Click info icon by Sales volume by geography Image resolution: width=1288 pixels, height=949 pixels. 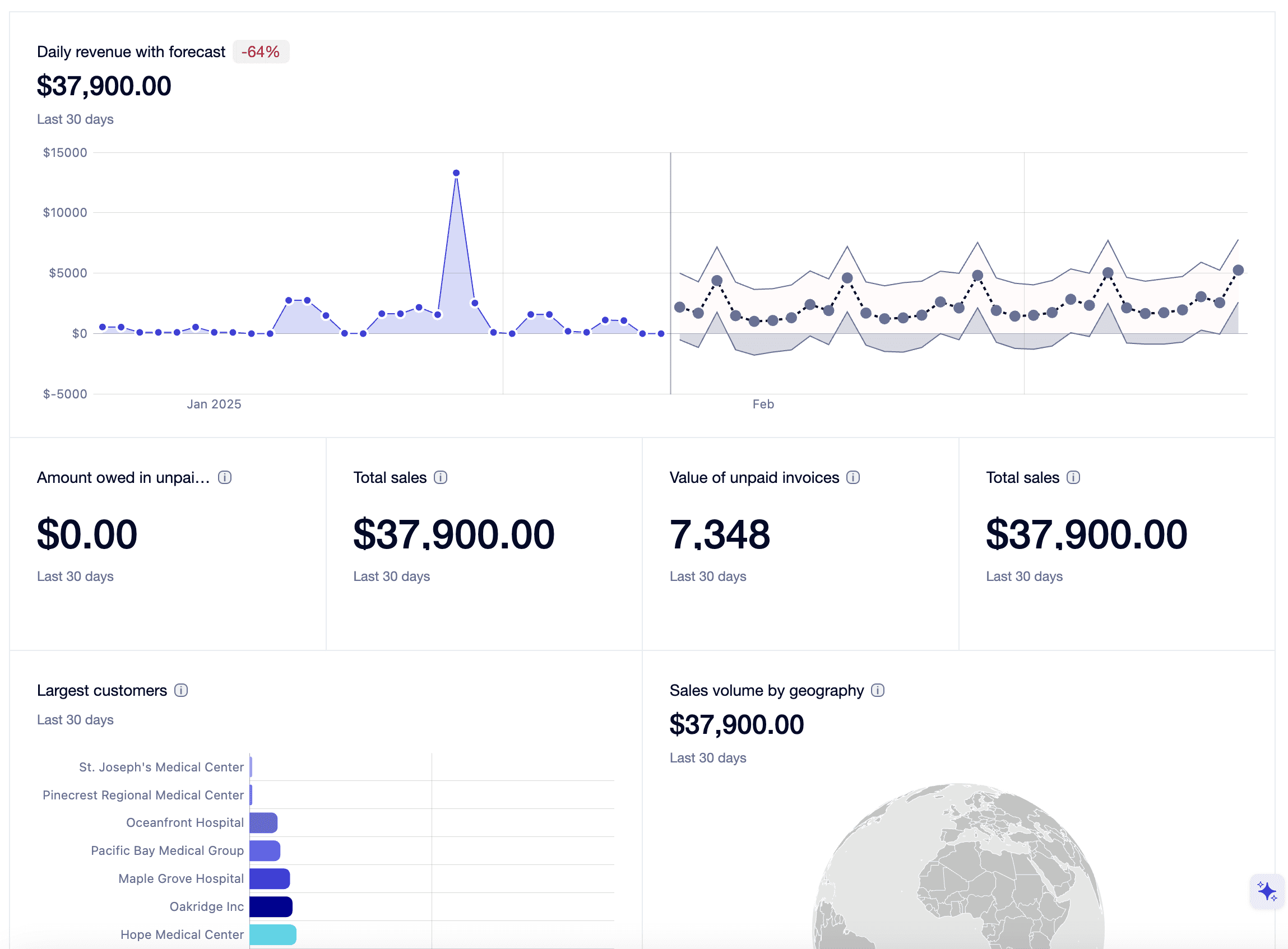click(878, 690)
